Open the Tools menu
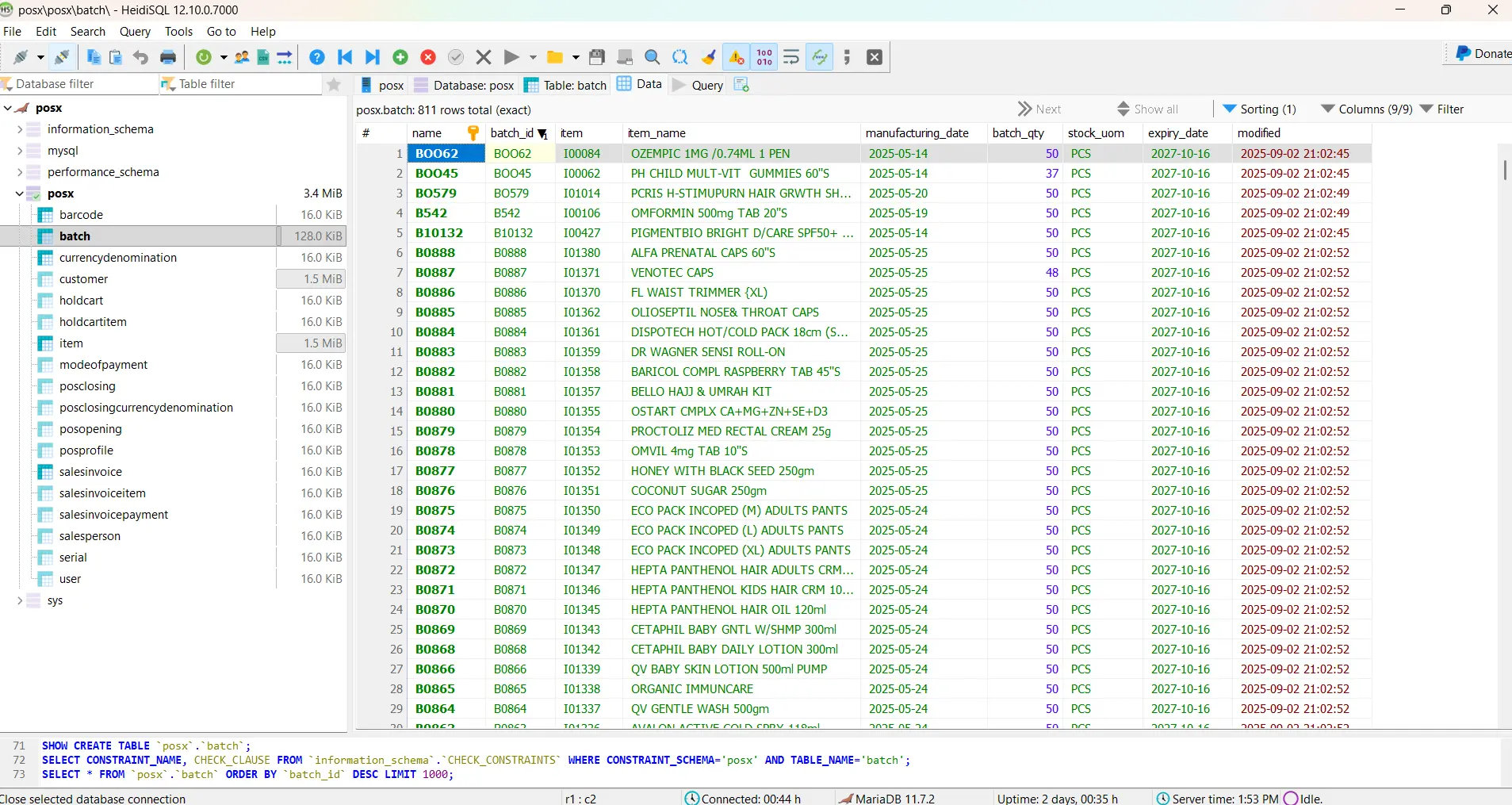1512x805 pixels. 178,32
